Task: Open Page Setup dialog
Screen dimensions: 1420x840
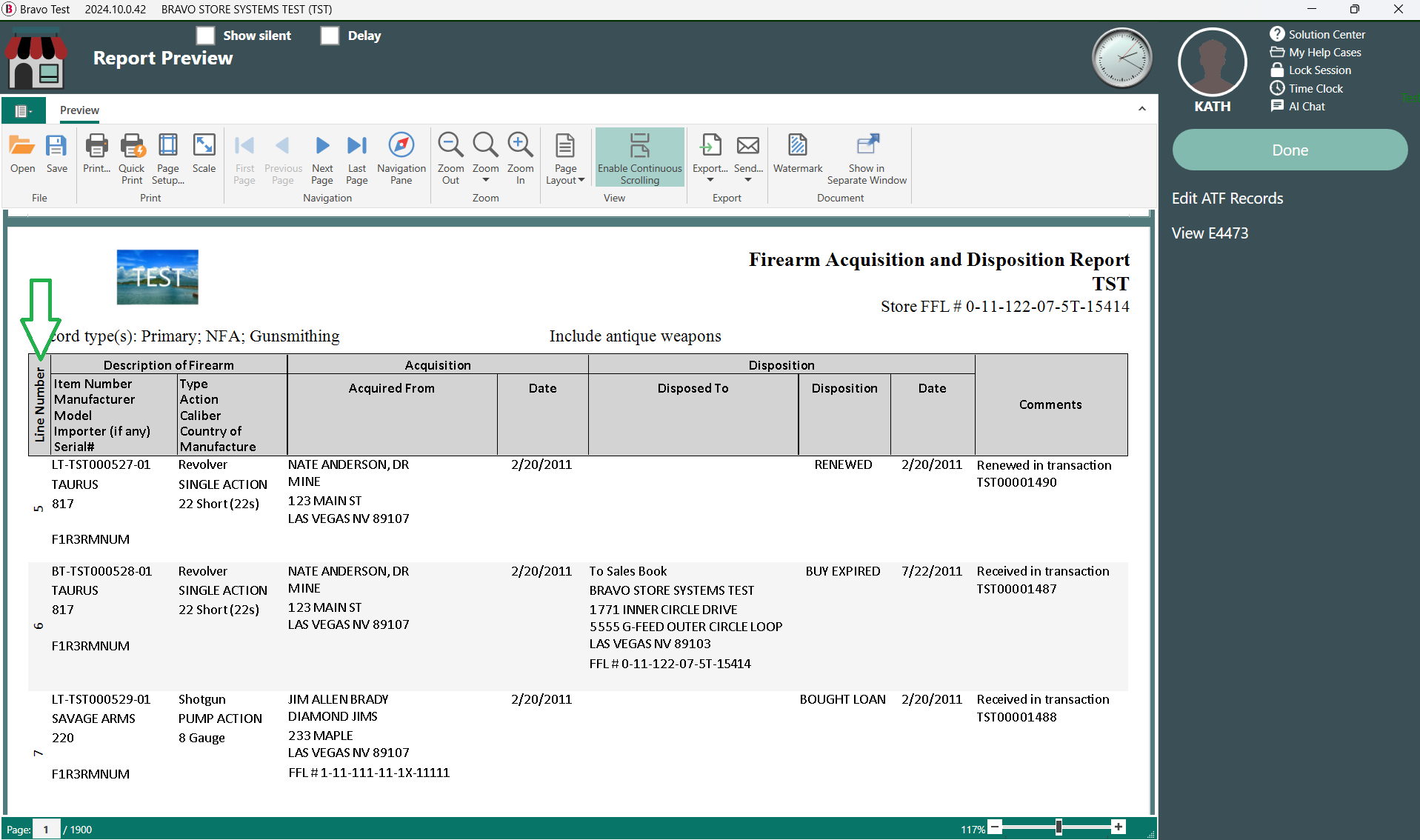Action: tap(168, 159)
